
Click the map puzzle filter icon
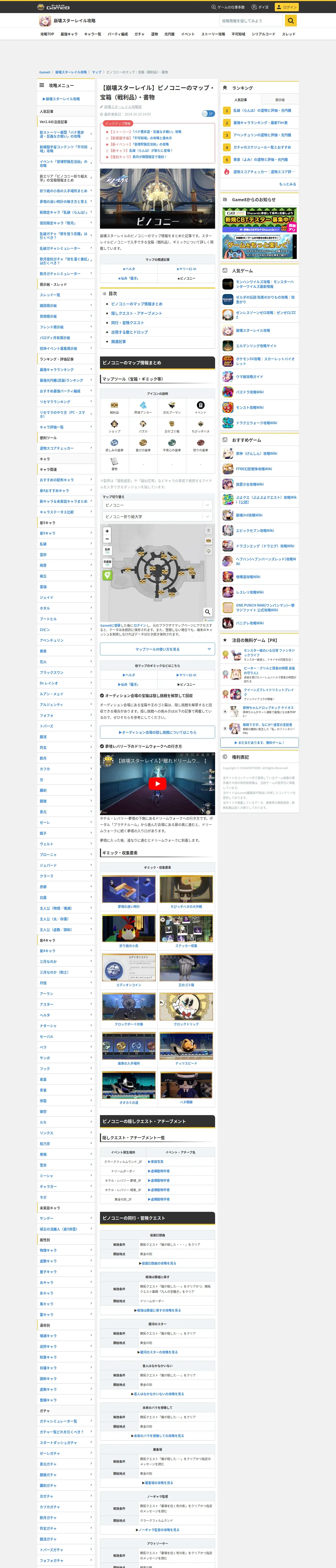pyautogui.click(x=208, y=551)
